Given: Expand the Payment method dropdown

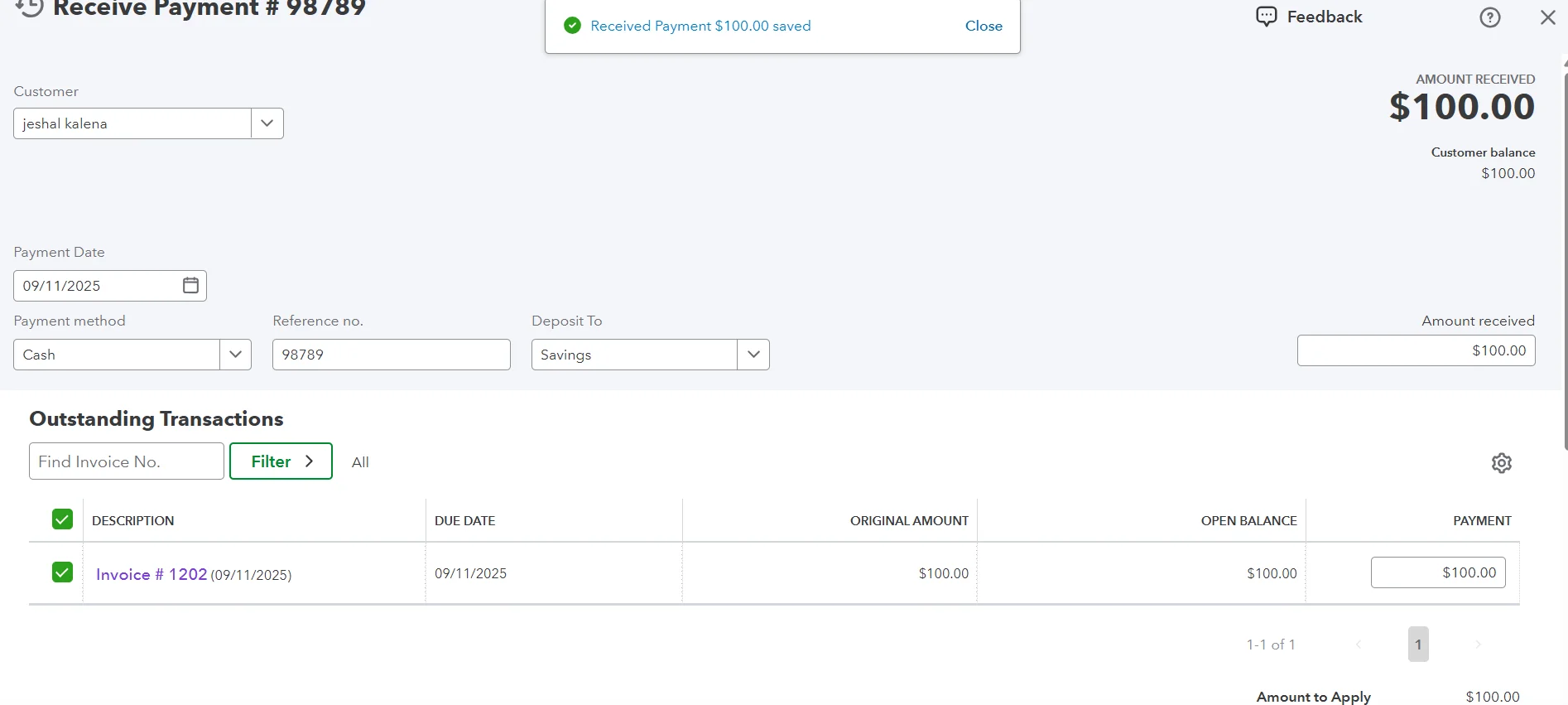Looking at the screenshot, I should [x=235, y=355].
